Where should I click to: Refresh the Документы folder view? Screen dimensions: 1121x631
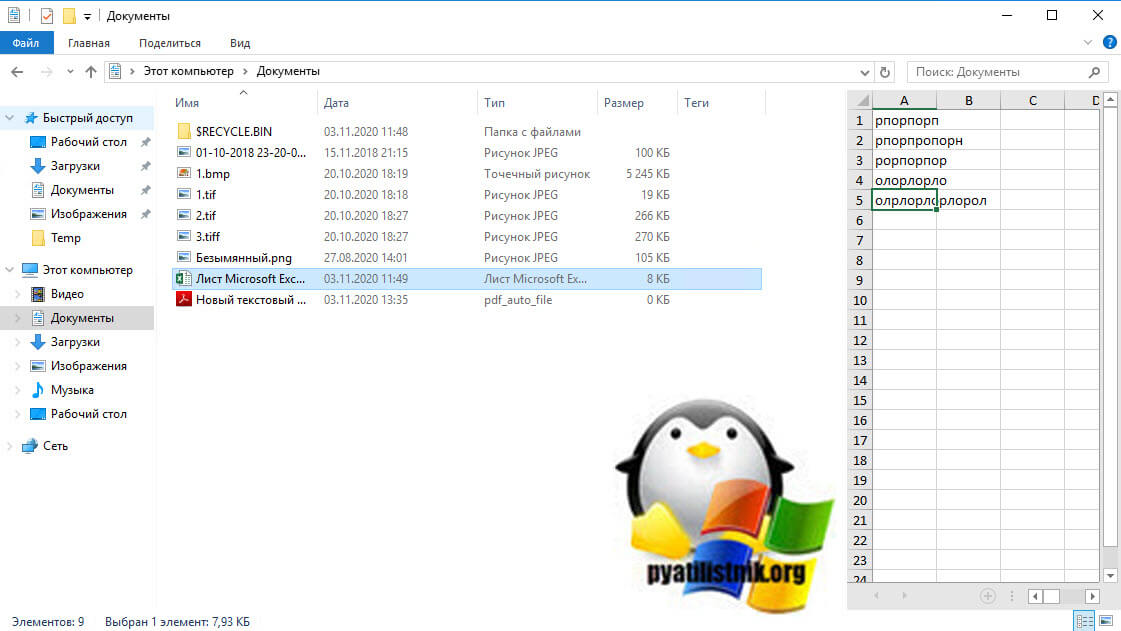click(885, 72)
